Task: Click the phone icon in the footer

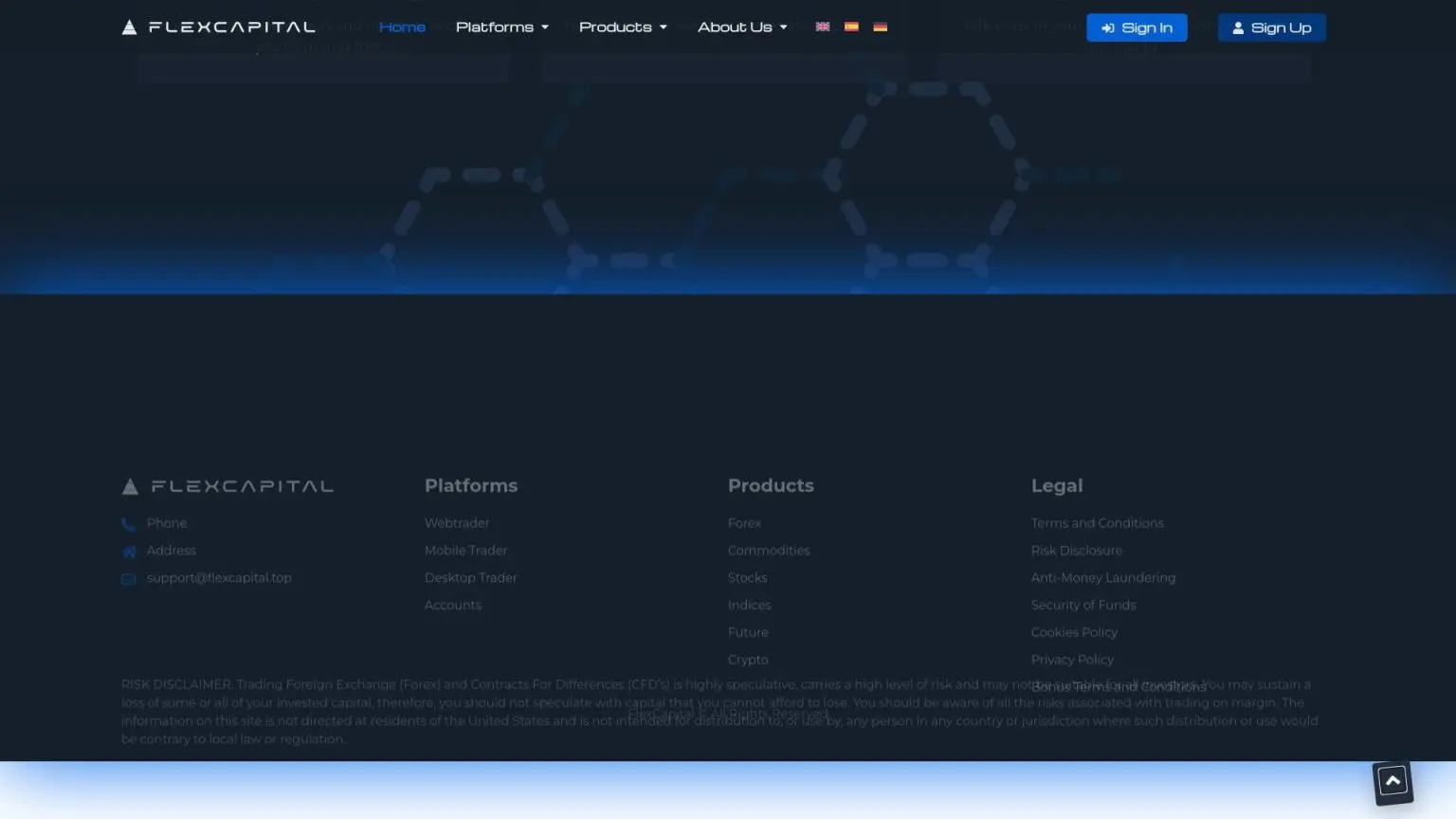Action: tap(129, 524)
